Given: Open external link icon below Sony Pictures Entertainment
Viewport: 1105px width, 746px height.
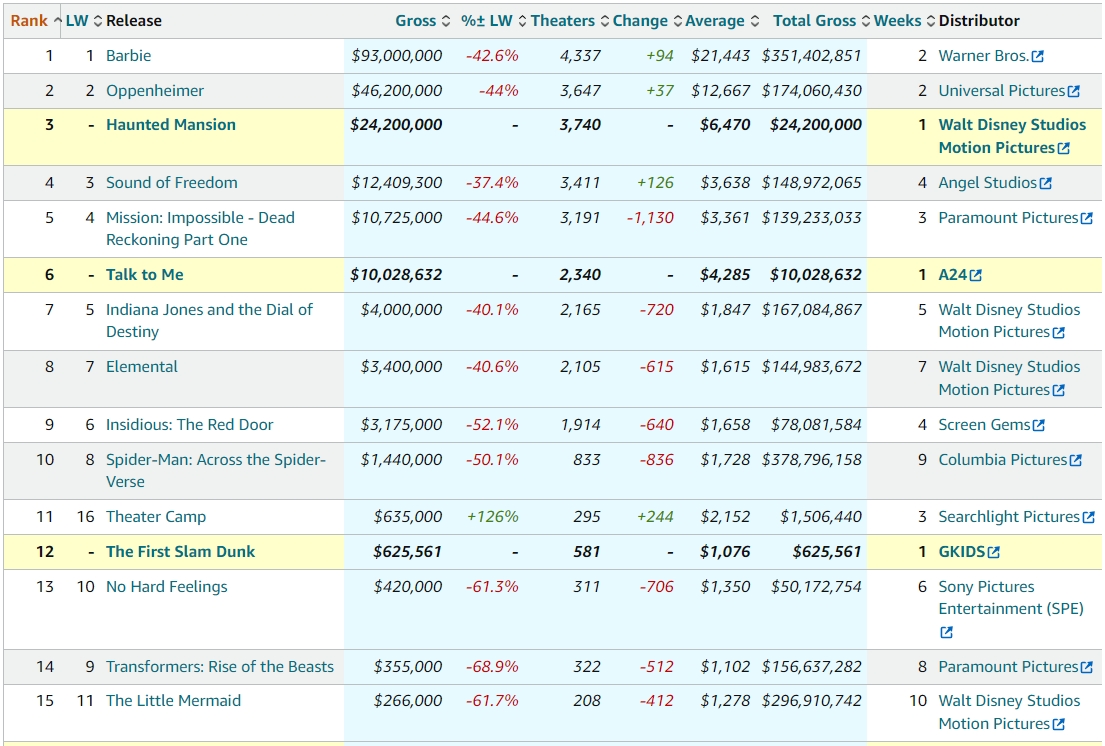Looking at the screenshot, I should (x=946, y=633).
